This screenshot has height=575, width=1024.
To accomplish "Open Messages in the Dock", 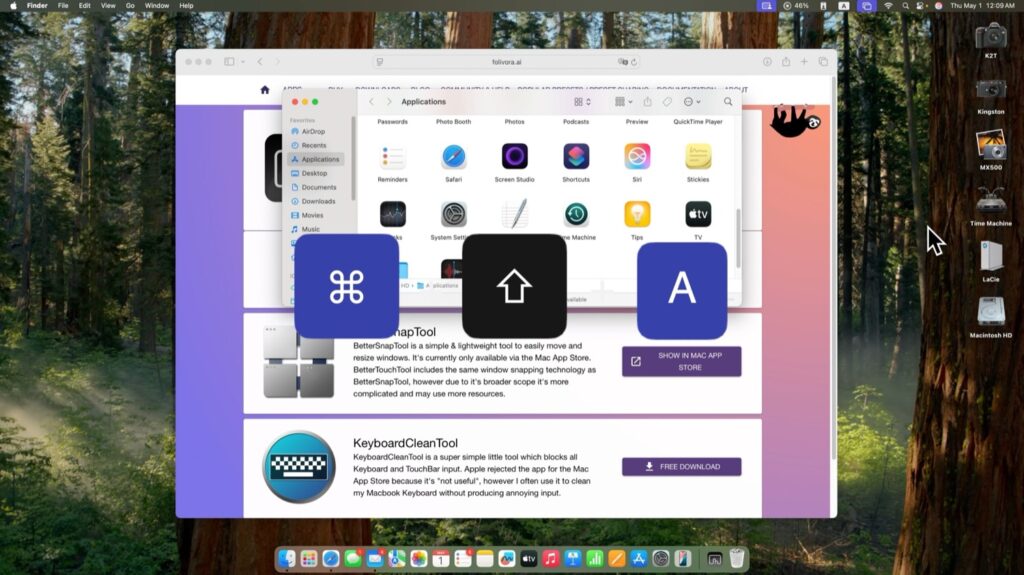I will (353, 559).
